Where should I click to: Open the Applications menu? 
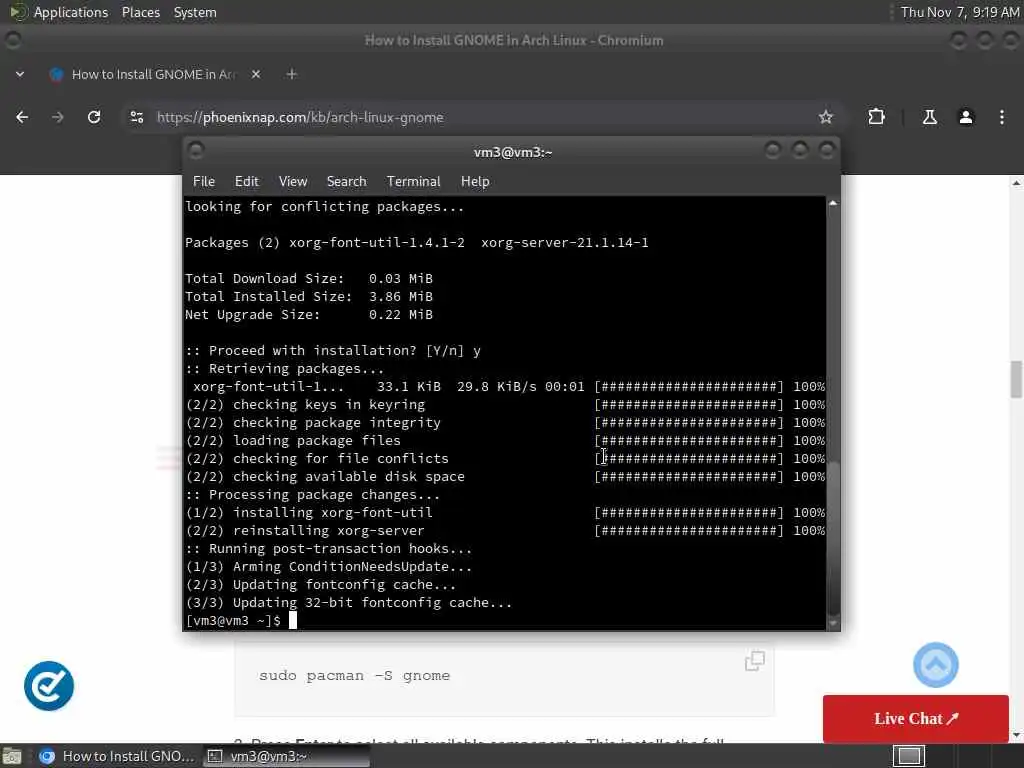71,12
